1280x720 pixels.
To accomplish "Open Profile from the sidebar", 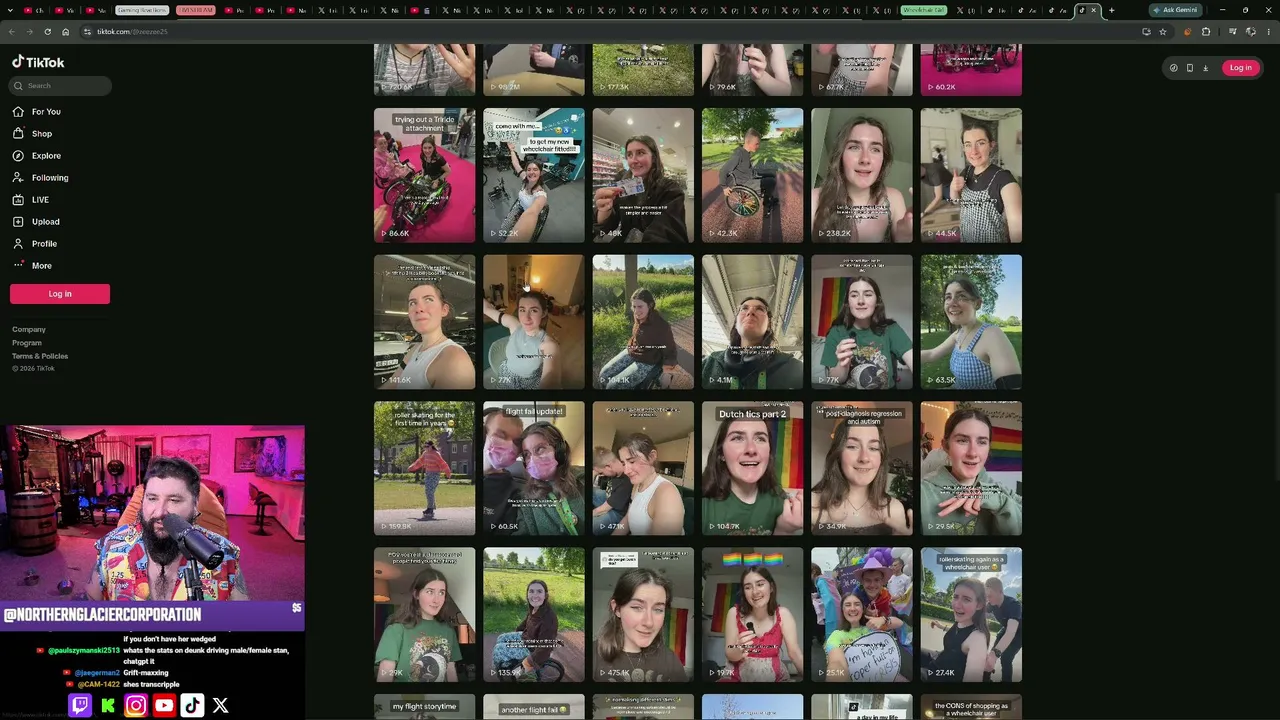I will pos(35,244).
